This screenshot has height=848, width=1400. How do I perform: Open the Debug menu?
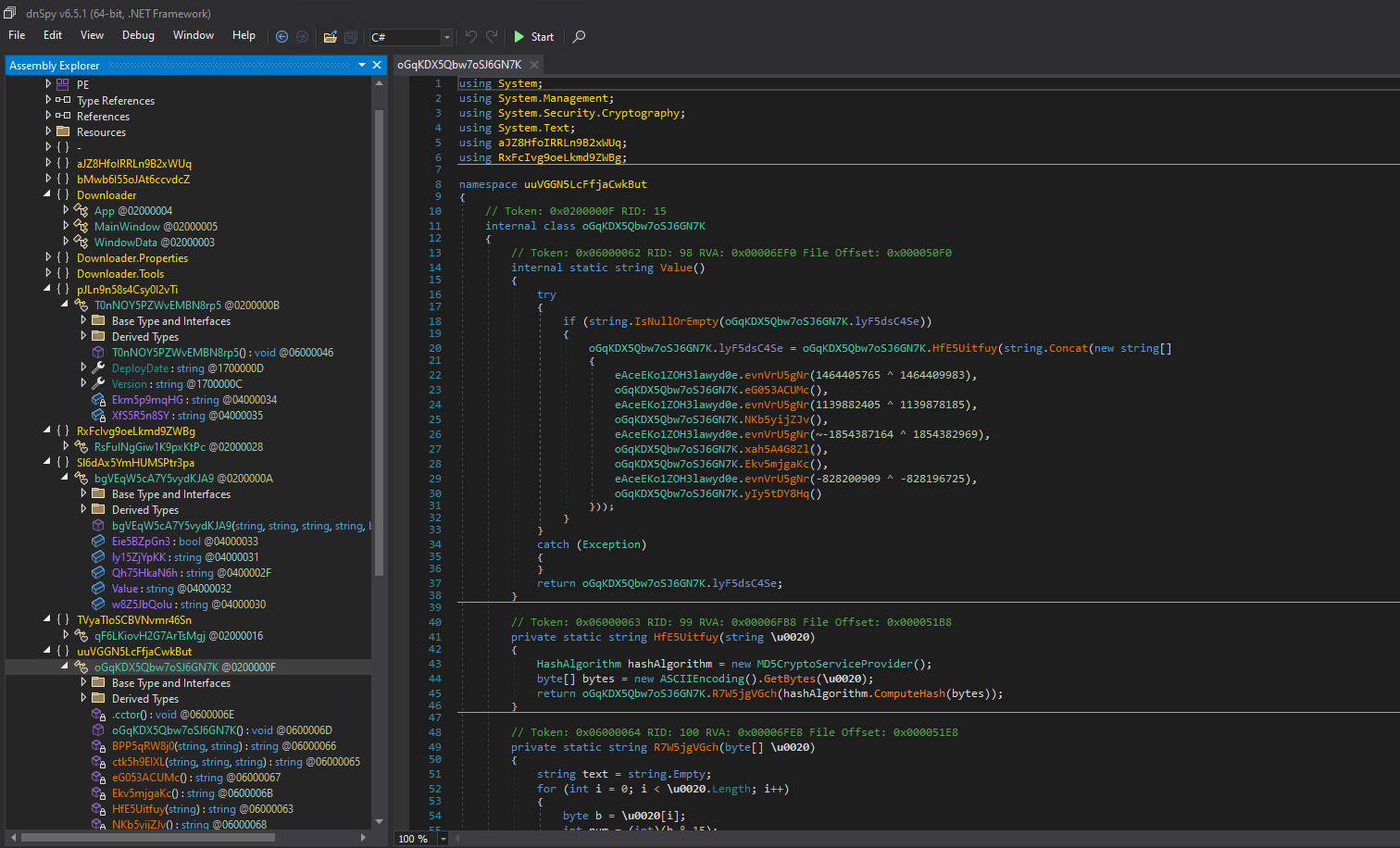click(x=138, y=35)
